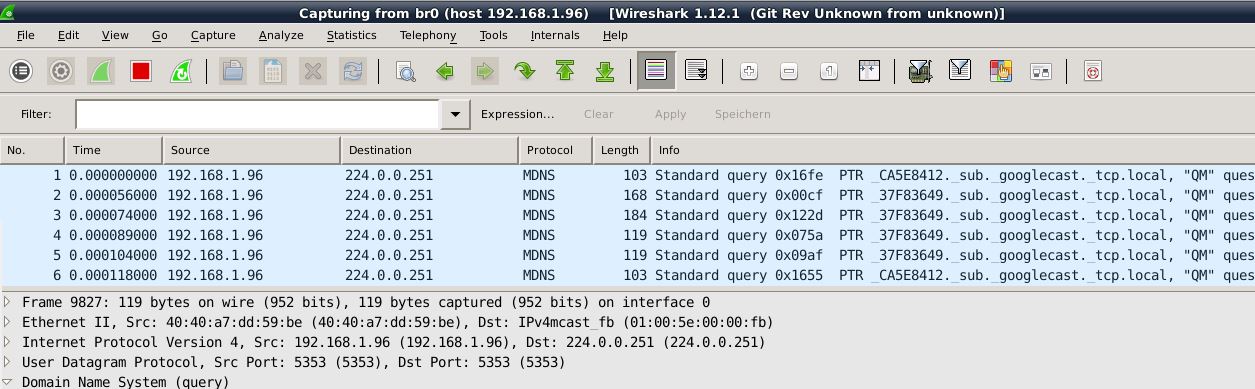Go back in packet history
The height and width of the screenshot is (389, 1255).
pyautogui.click(x=445, y=71)
